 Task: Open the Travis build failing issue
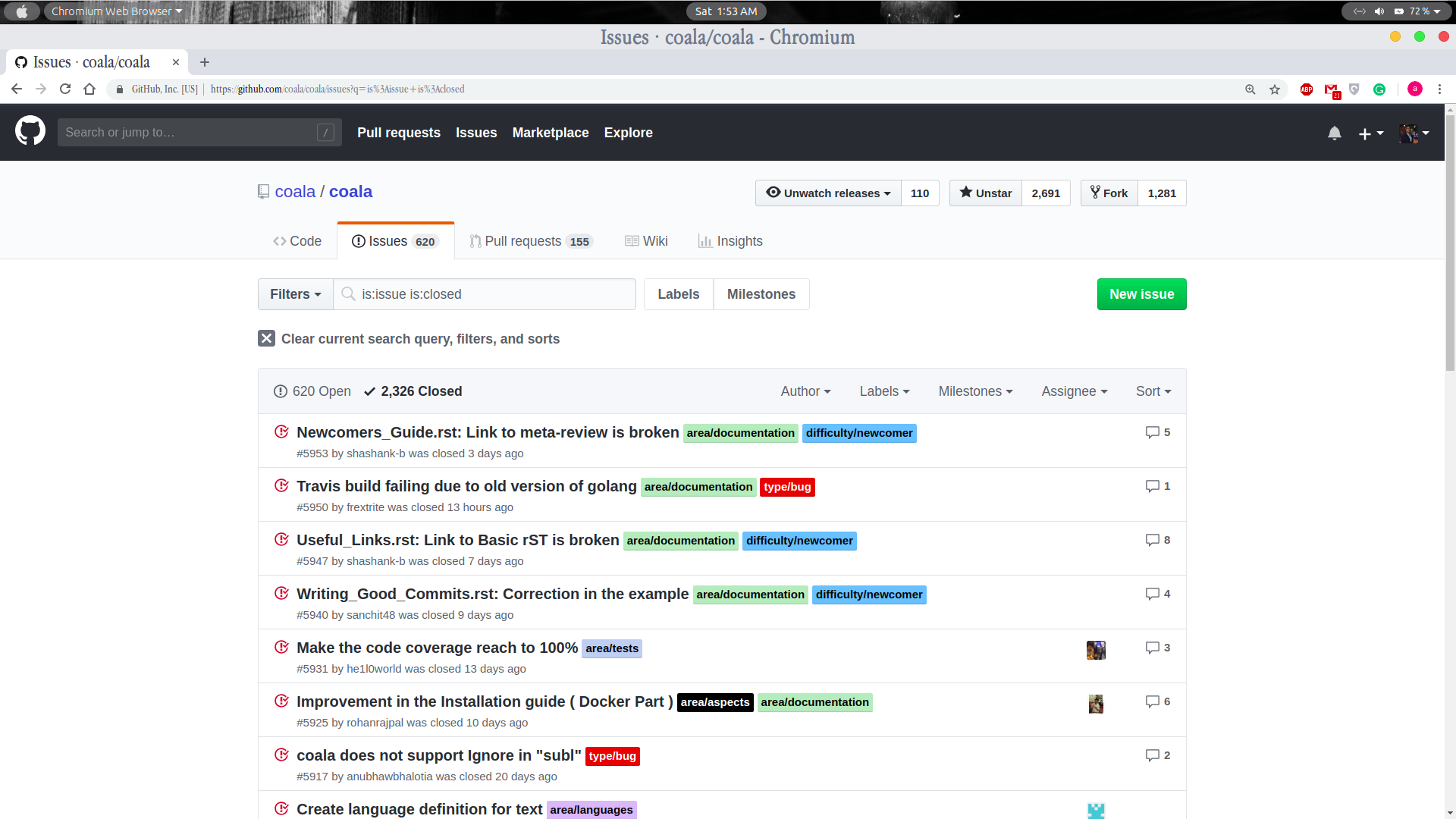click(466, 486)
